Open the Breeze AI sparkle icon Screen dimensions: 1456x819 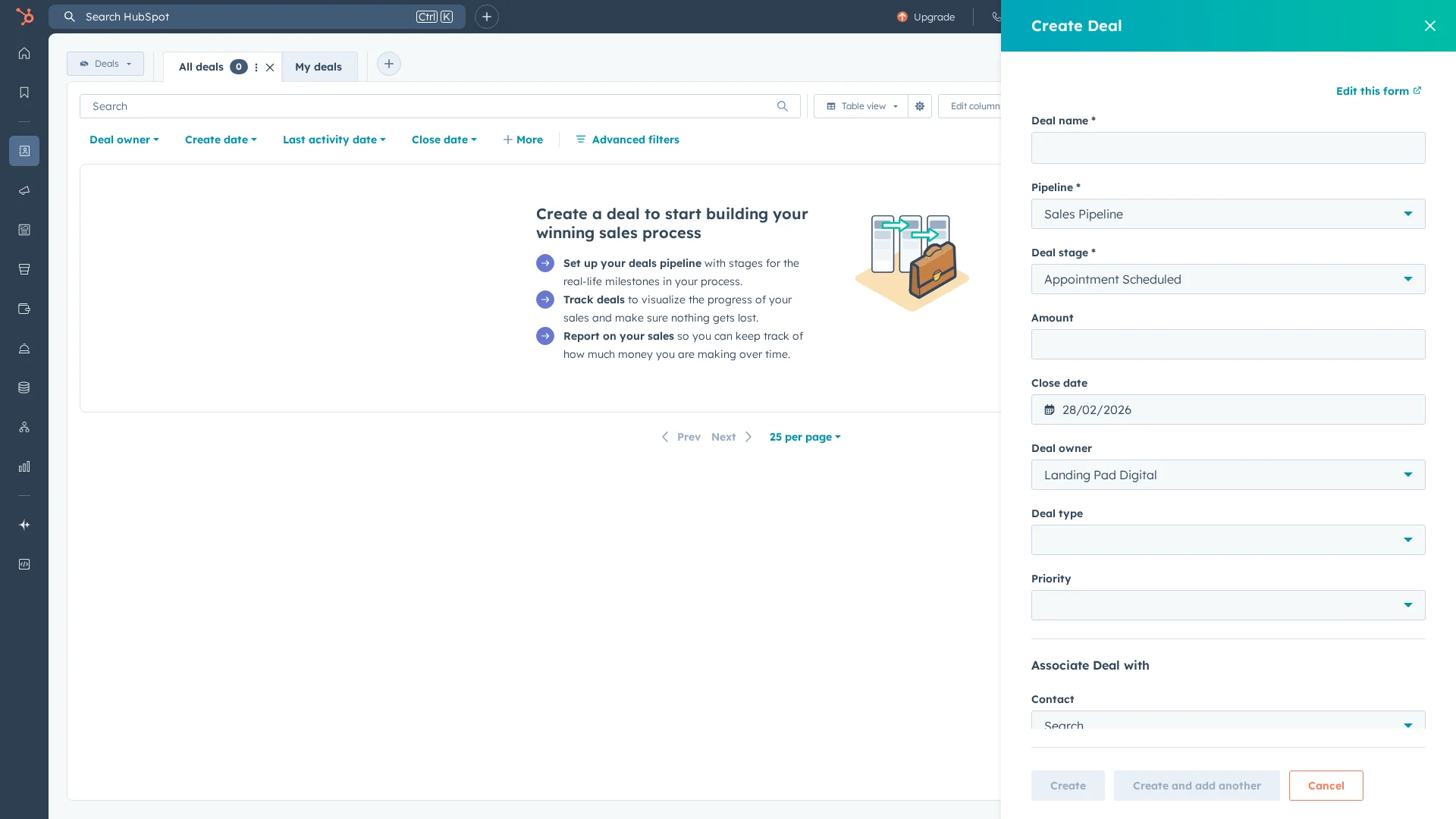(24, 525)
